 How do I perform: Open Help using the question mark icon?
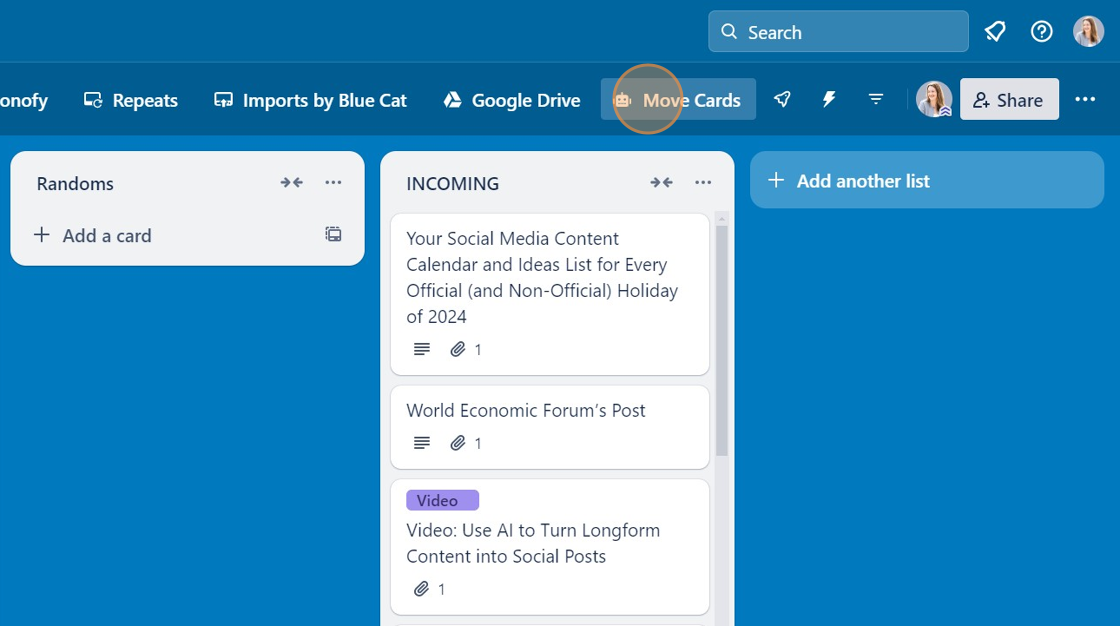pyautogui.click(x=1041, y=31)
